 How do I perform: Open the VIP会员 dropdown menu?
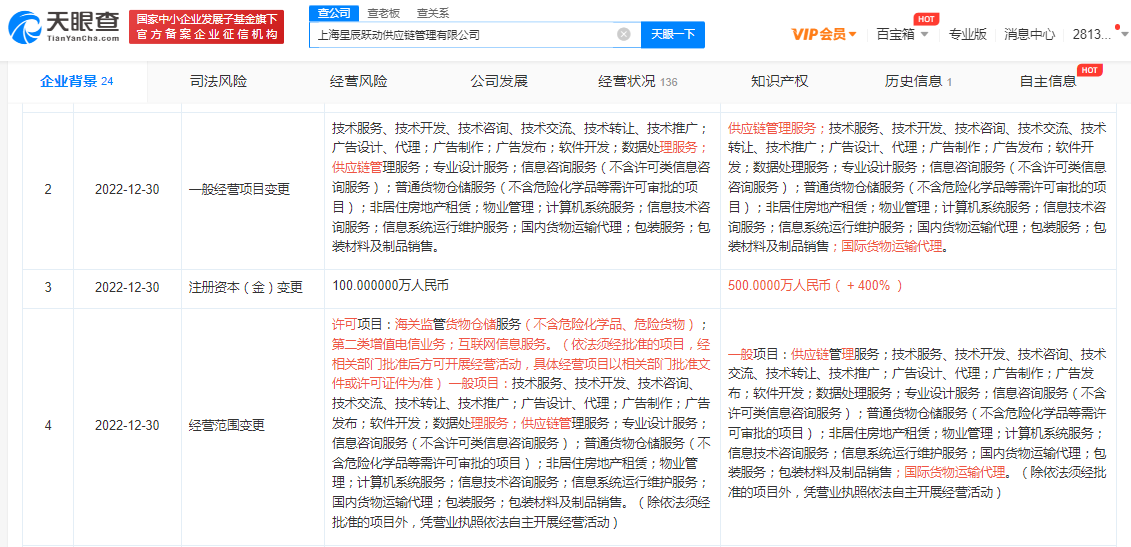tap(824, 34)
